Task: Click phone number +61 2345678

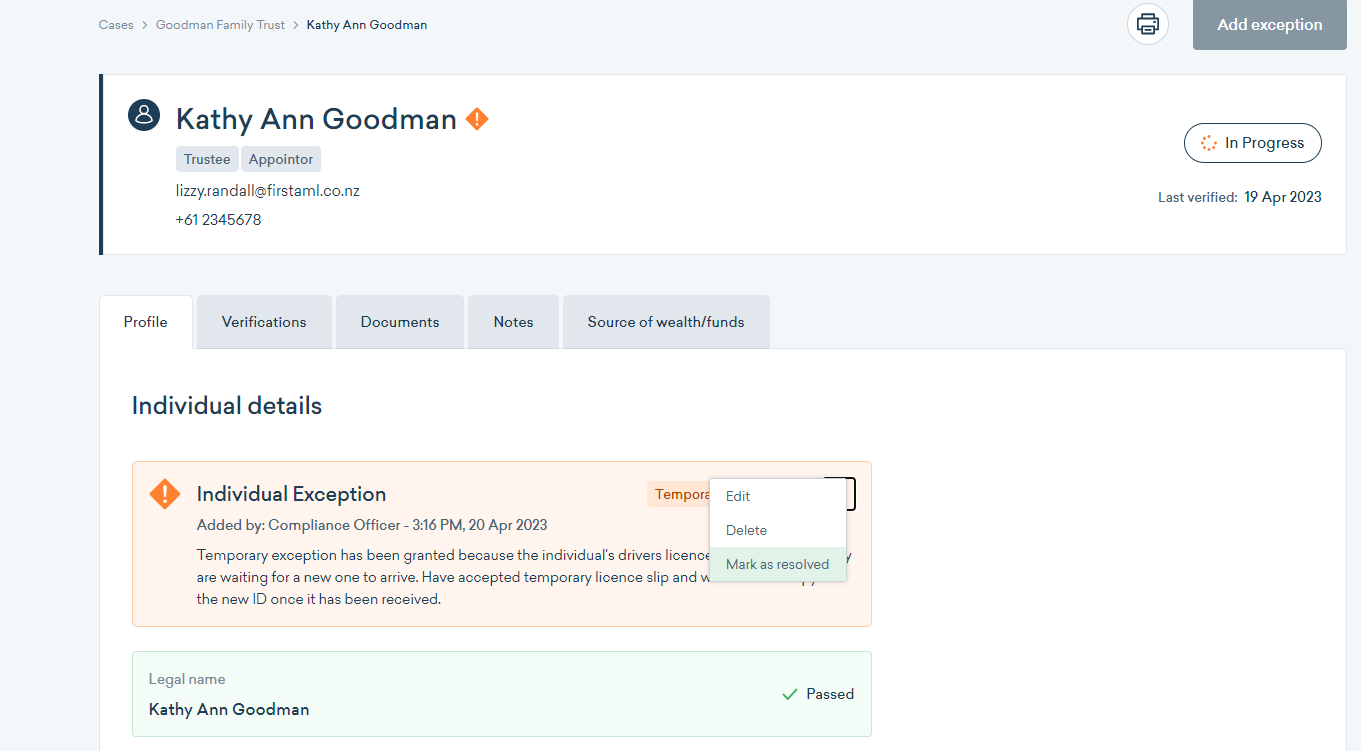Action: 219,219
